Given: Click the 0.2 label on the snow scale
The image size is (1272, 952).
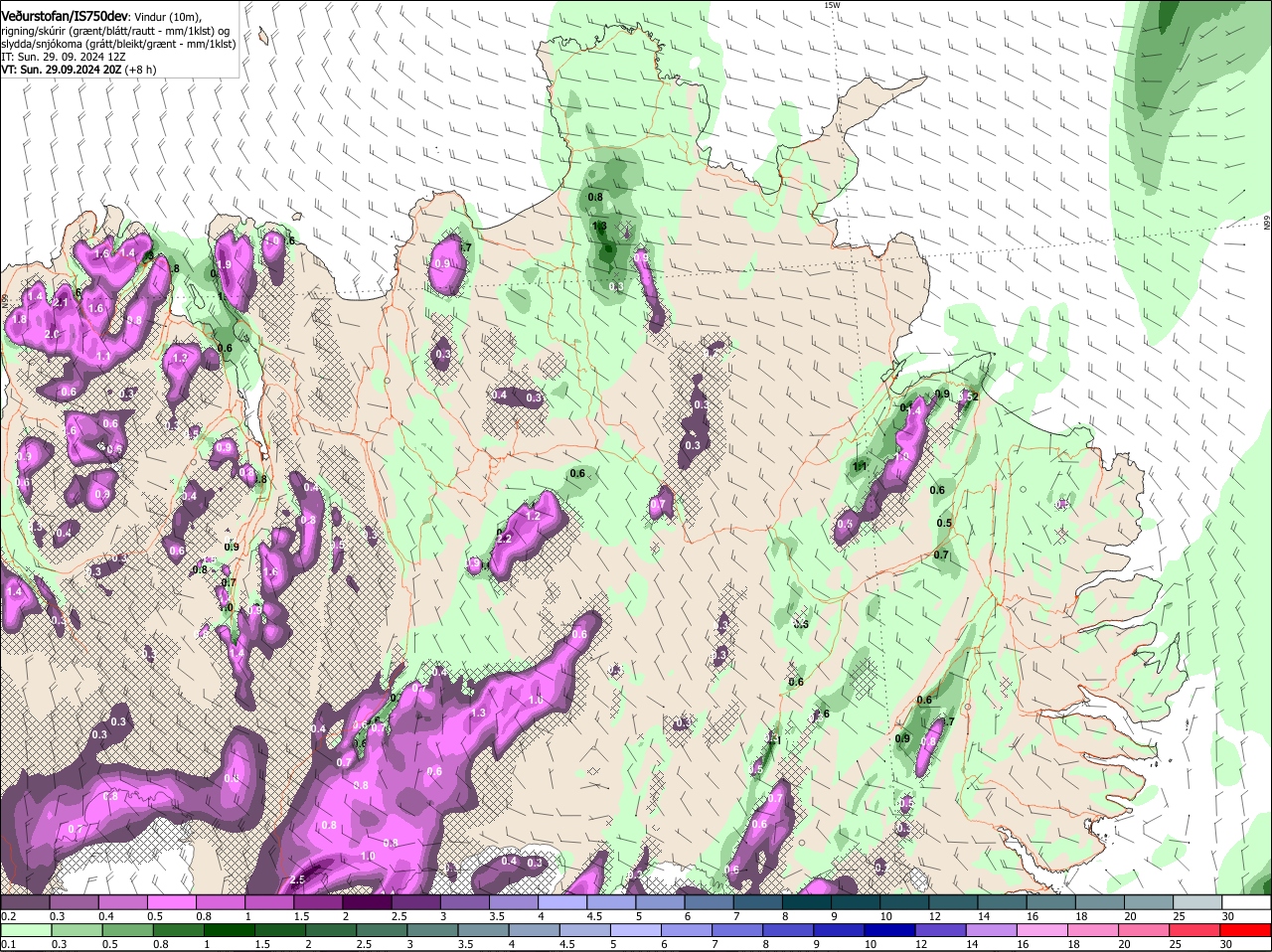Looking at the screenshot, I should click(x=8, y=916).
